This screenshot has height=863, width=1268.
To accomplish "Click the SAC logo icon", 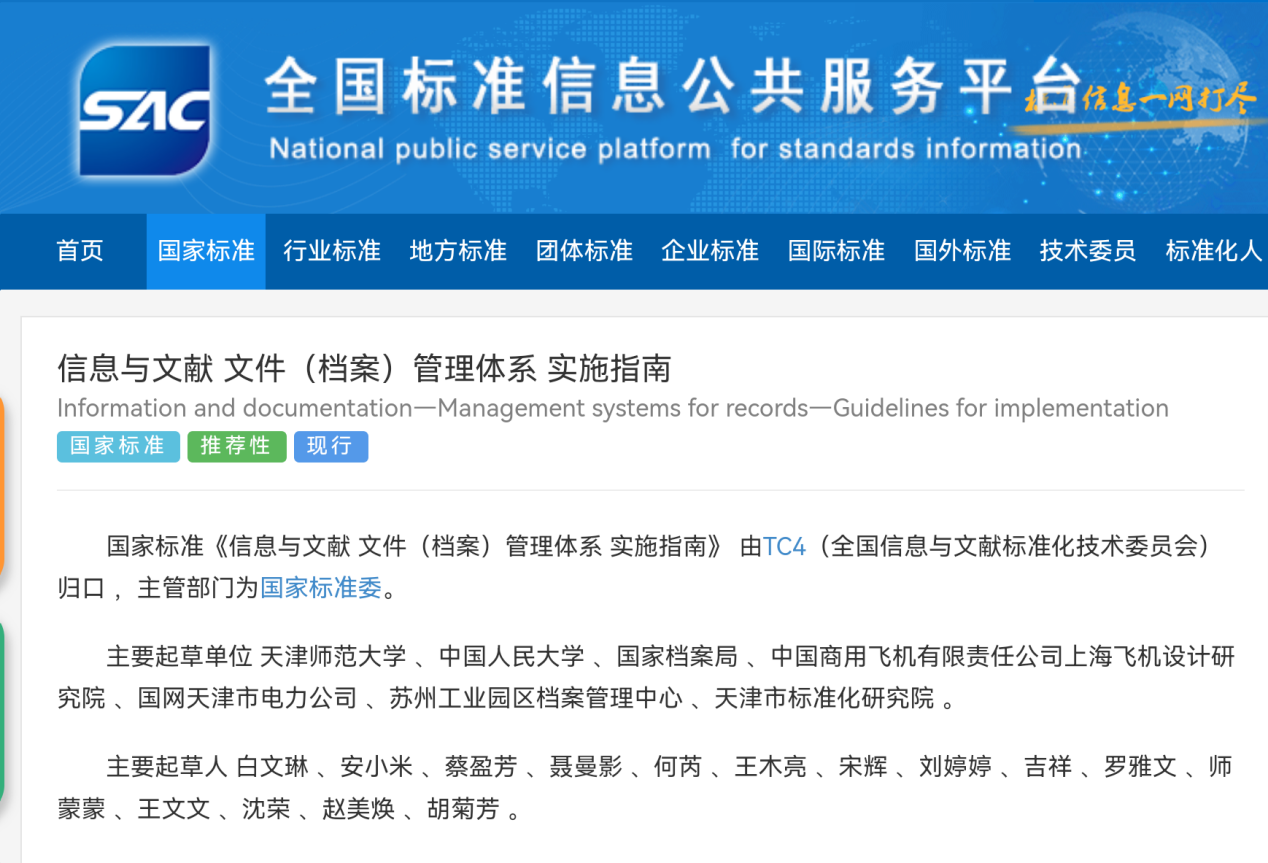I will point(145,110).
